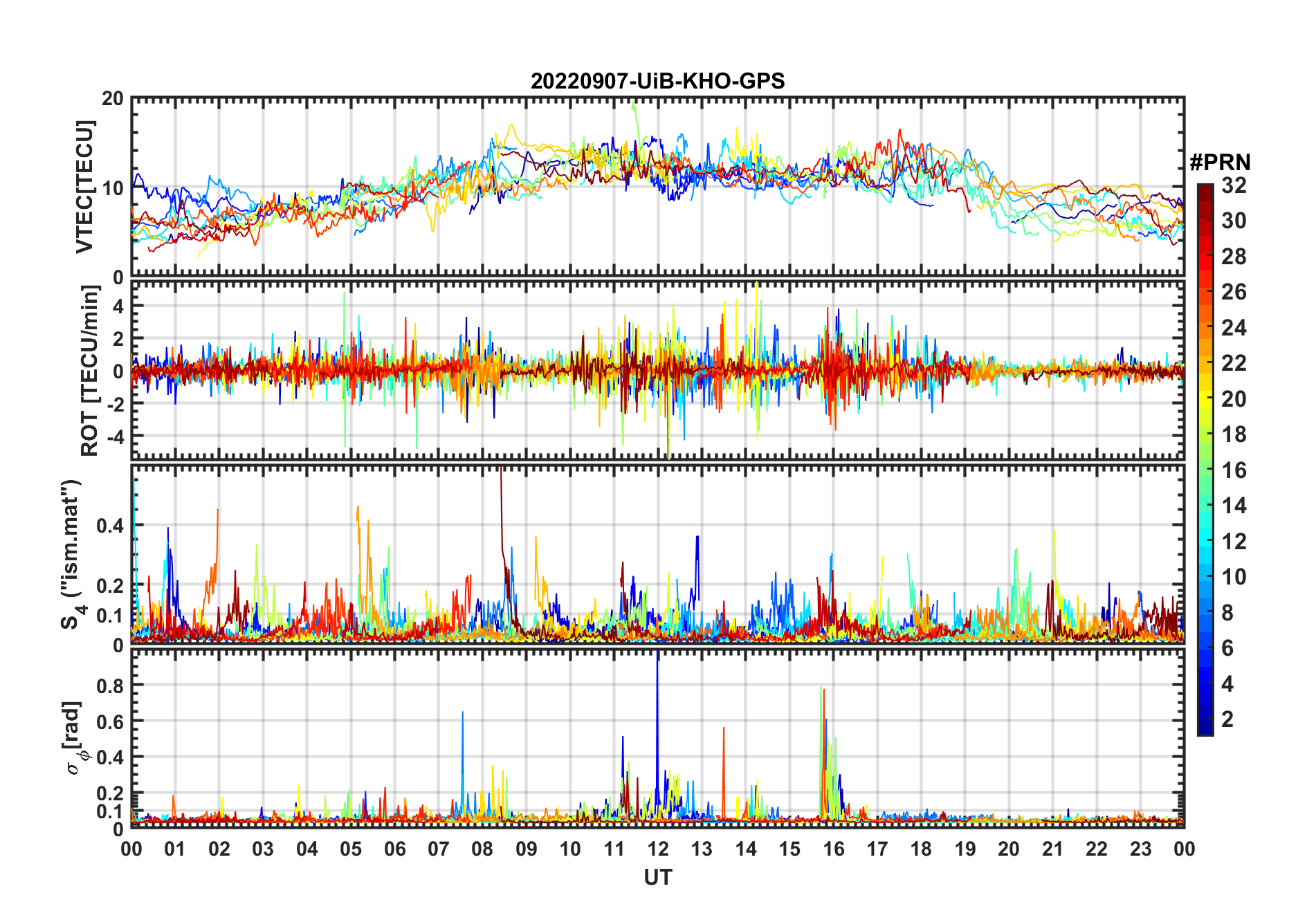This screenshot has width=1316, height=920.
Task: Click the 0.8 tick label on the sigma-phi axis
Action: click(109, 686)
